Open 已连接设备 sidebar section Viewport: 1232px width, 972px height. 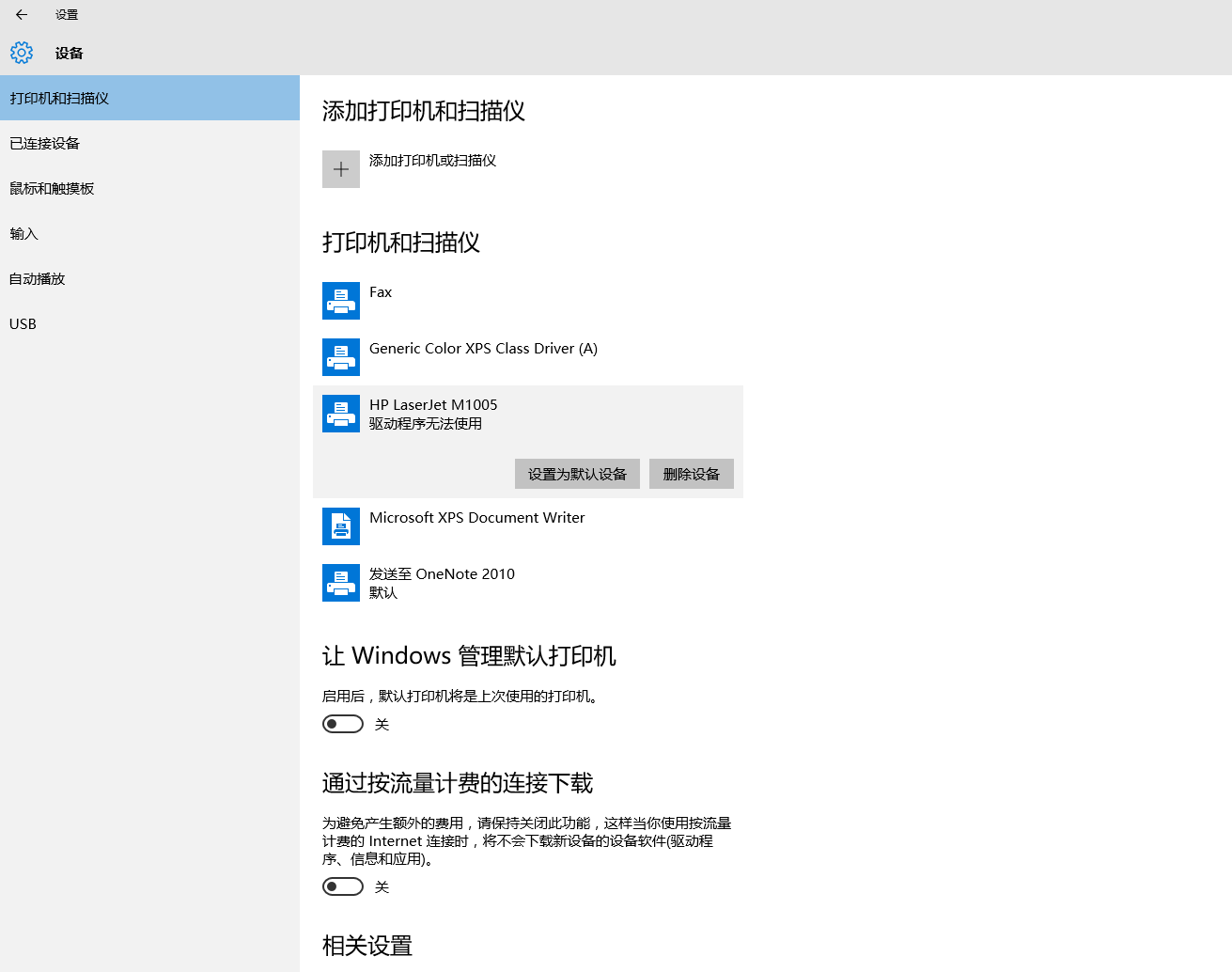click(x=150, y=143)
